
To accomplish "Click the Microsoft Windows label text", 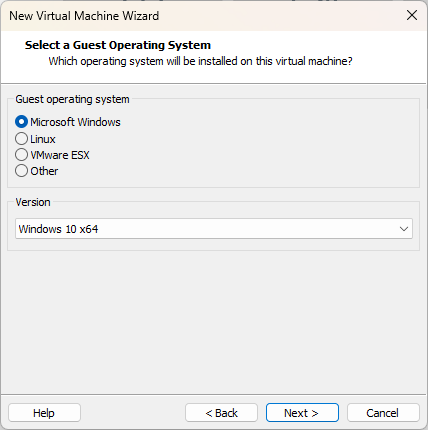I will point(75,122).
